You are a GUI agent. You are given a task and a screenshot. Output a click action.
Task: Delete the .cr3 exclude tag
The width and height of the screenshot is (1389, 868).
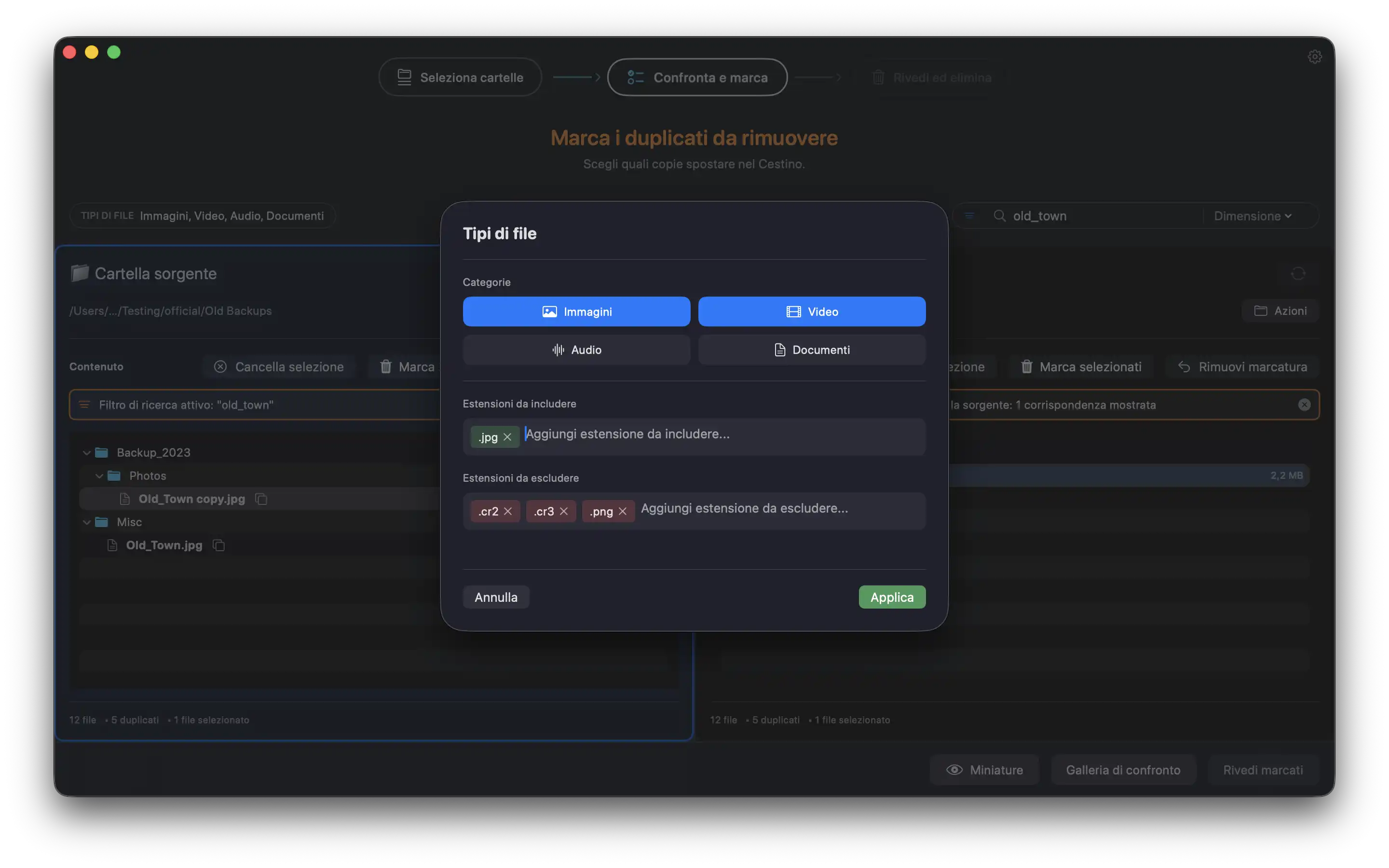tap(564, 511)
